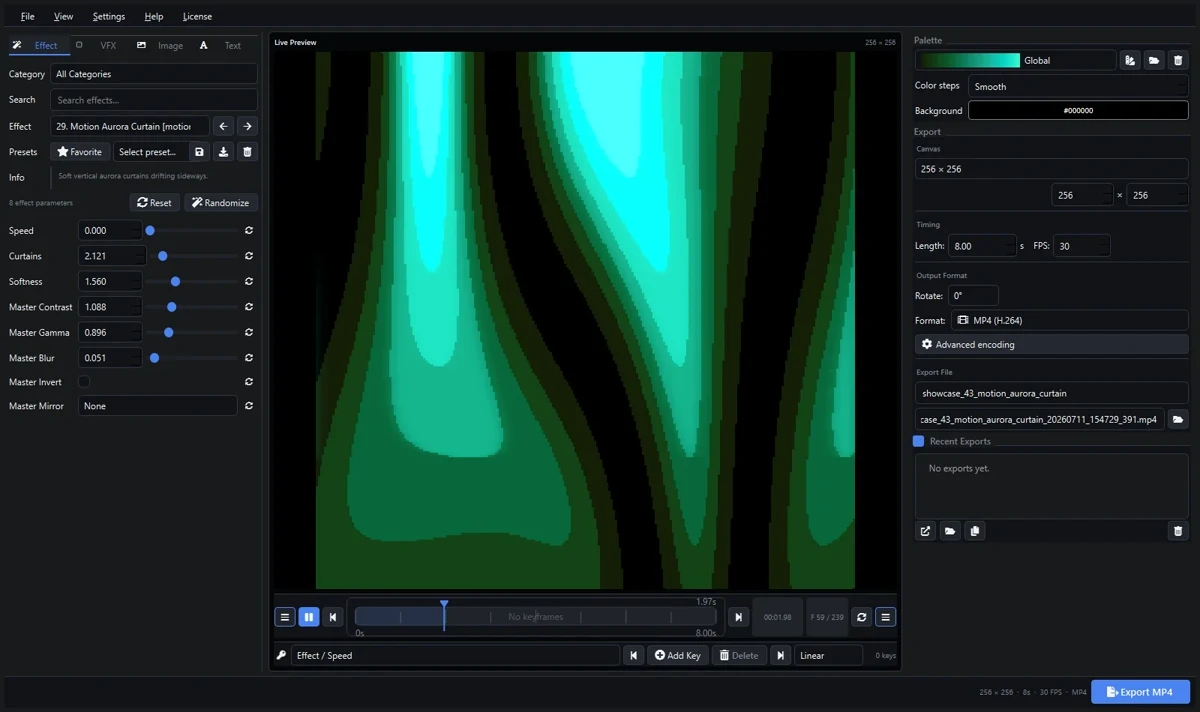
Task: Open the License menu
Action: pyautogui.click(x=197, y=16)
